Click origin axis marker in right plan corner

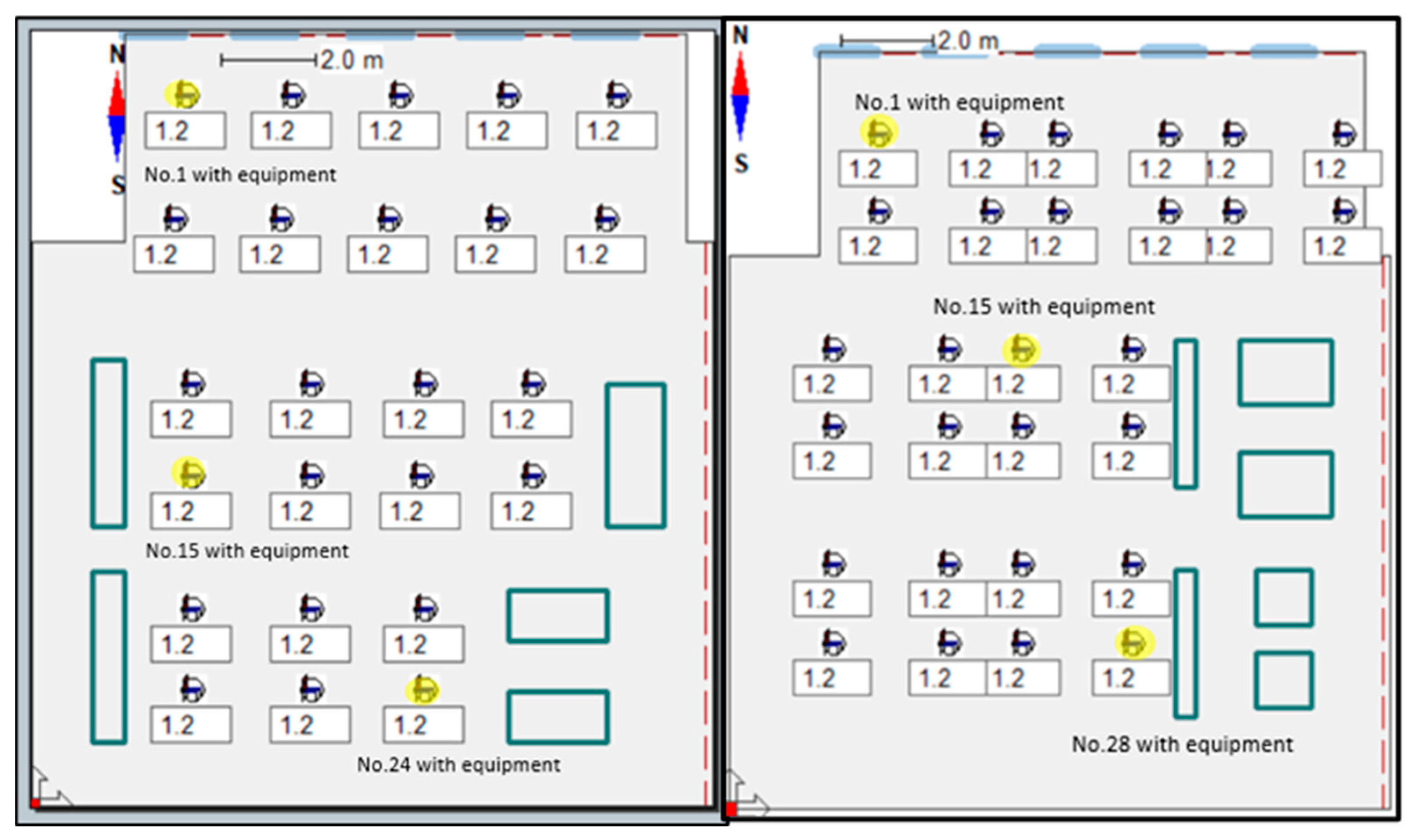pos(731,809)
